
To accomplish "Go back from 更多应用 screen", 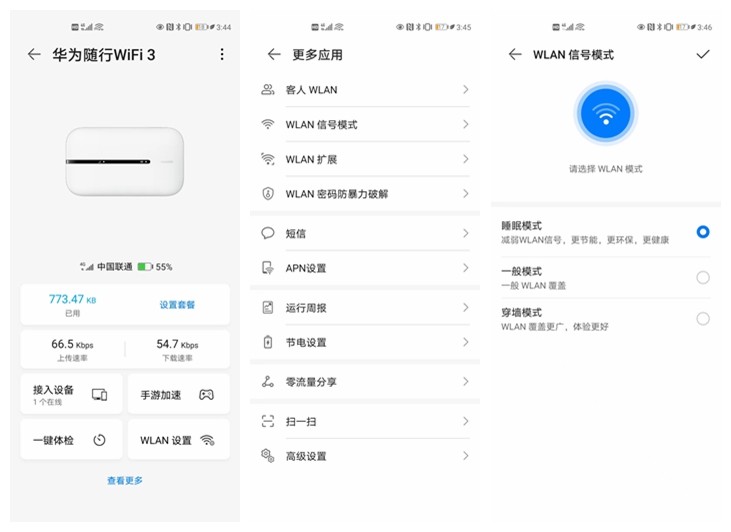I will pos(274,55).
